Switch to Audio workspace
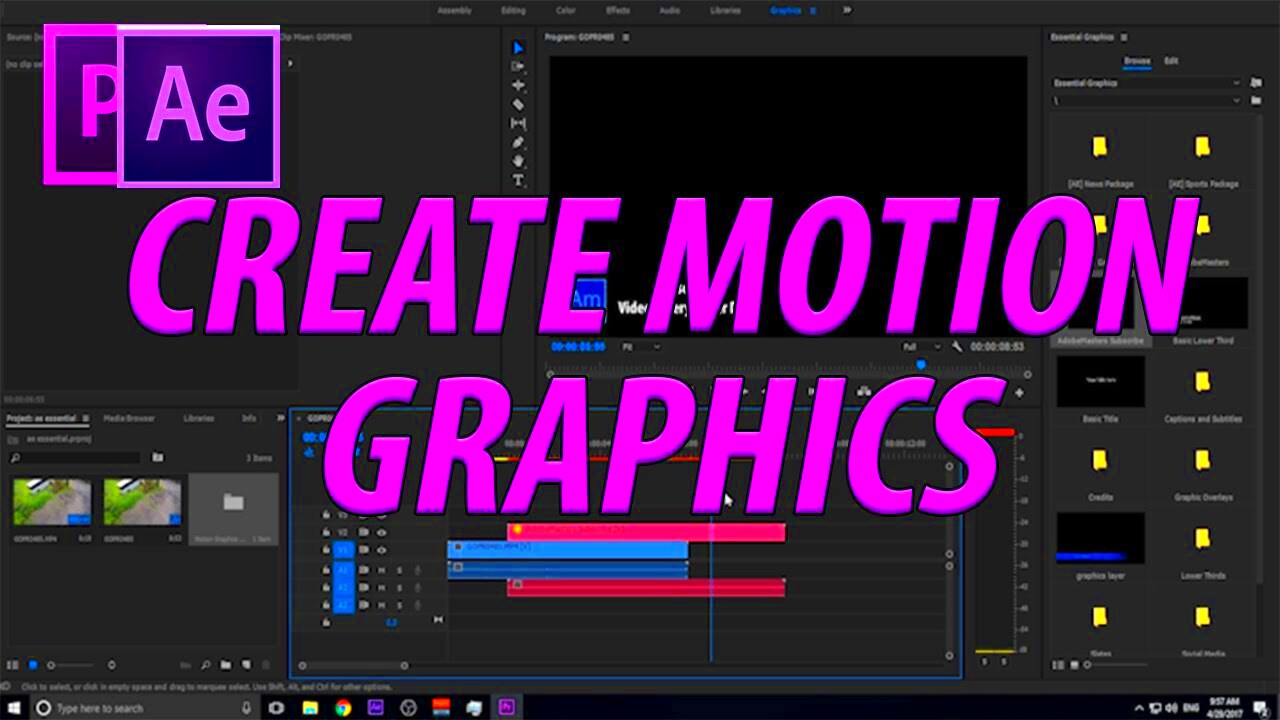This screenshot has height=720, width=1280. point(670,10)
